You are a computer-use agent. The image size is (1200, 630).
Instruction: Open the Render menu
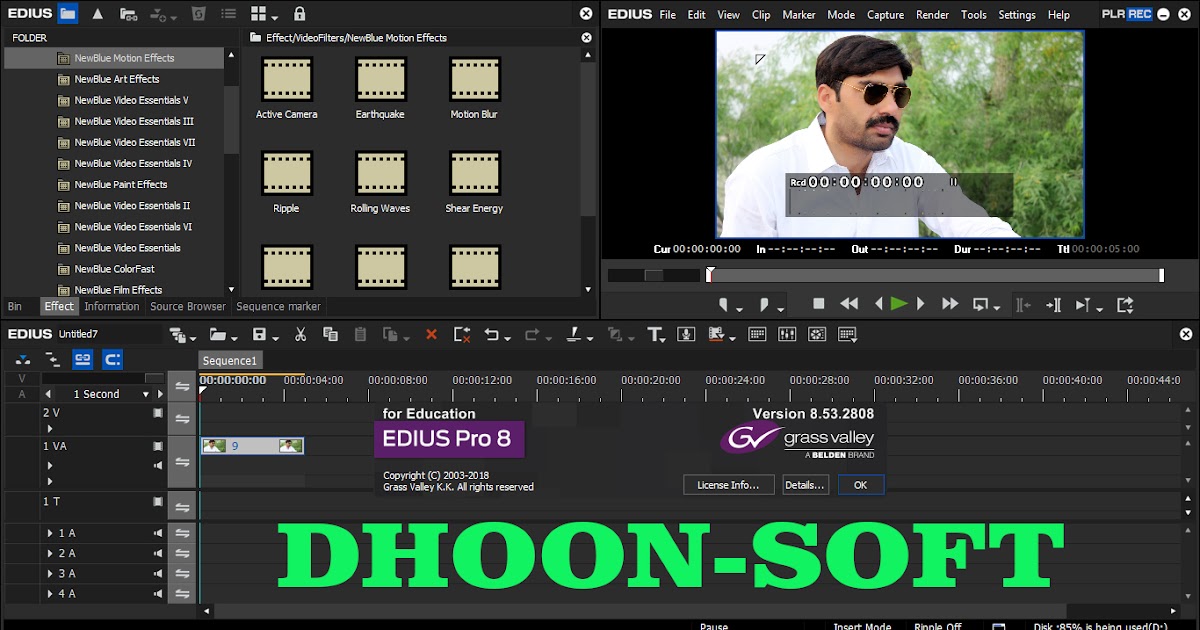click(932, 15)
